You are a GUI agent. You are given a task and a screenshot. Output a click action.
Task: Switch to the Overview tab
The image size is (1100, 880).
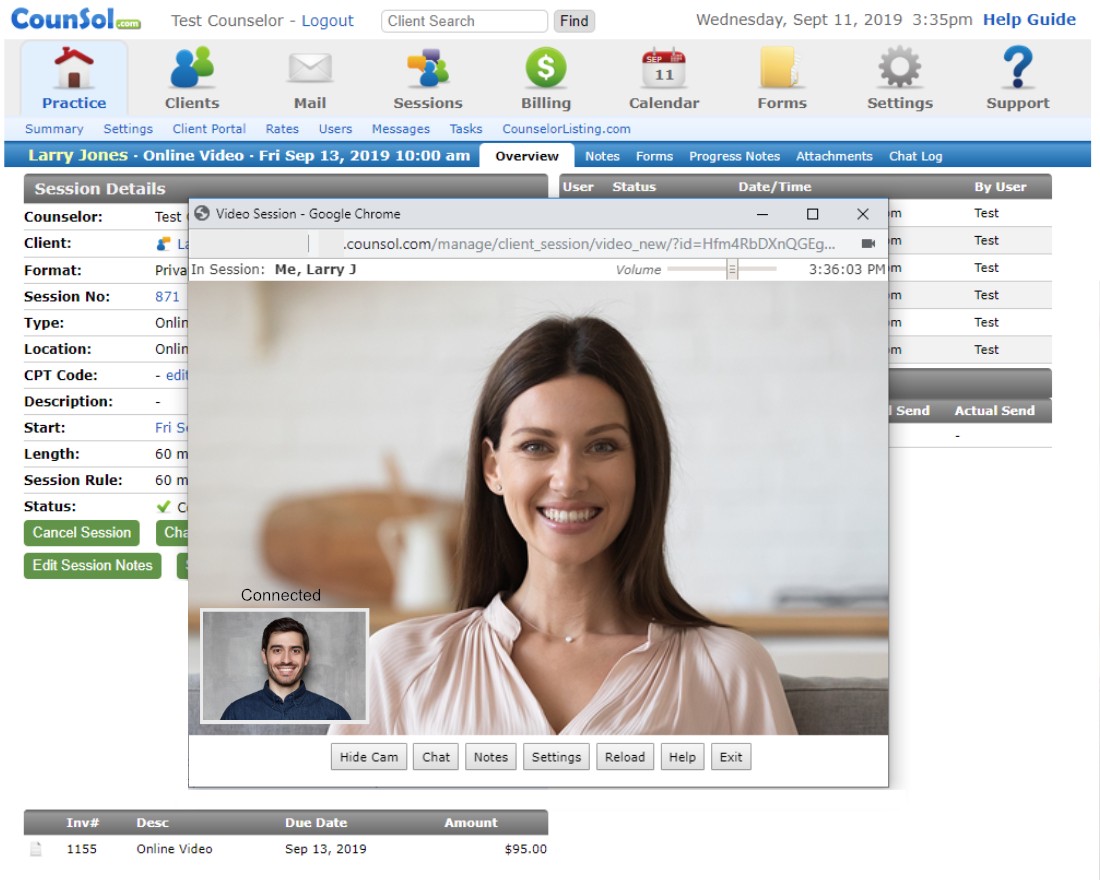click(527, 156)
